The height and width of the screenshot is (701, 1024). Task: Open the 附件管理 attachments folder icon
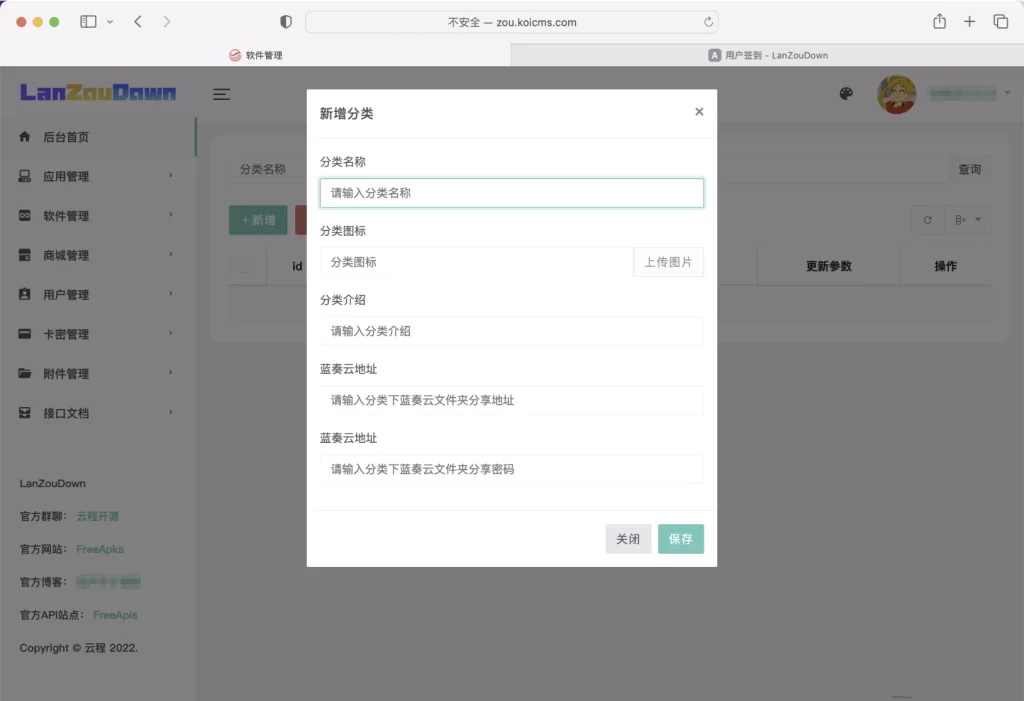(26, 373)
